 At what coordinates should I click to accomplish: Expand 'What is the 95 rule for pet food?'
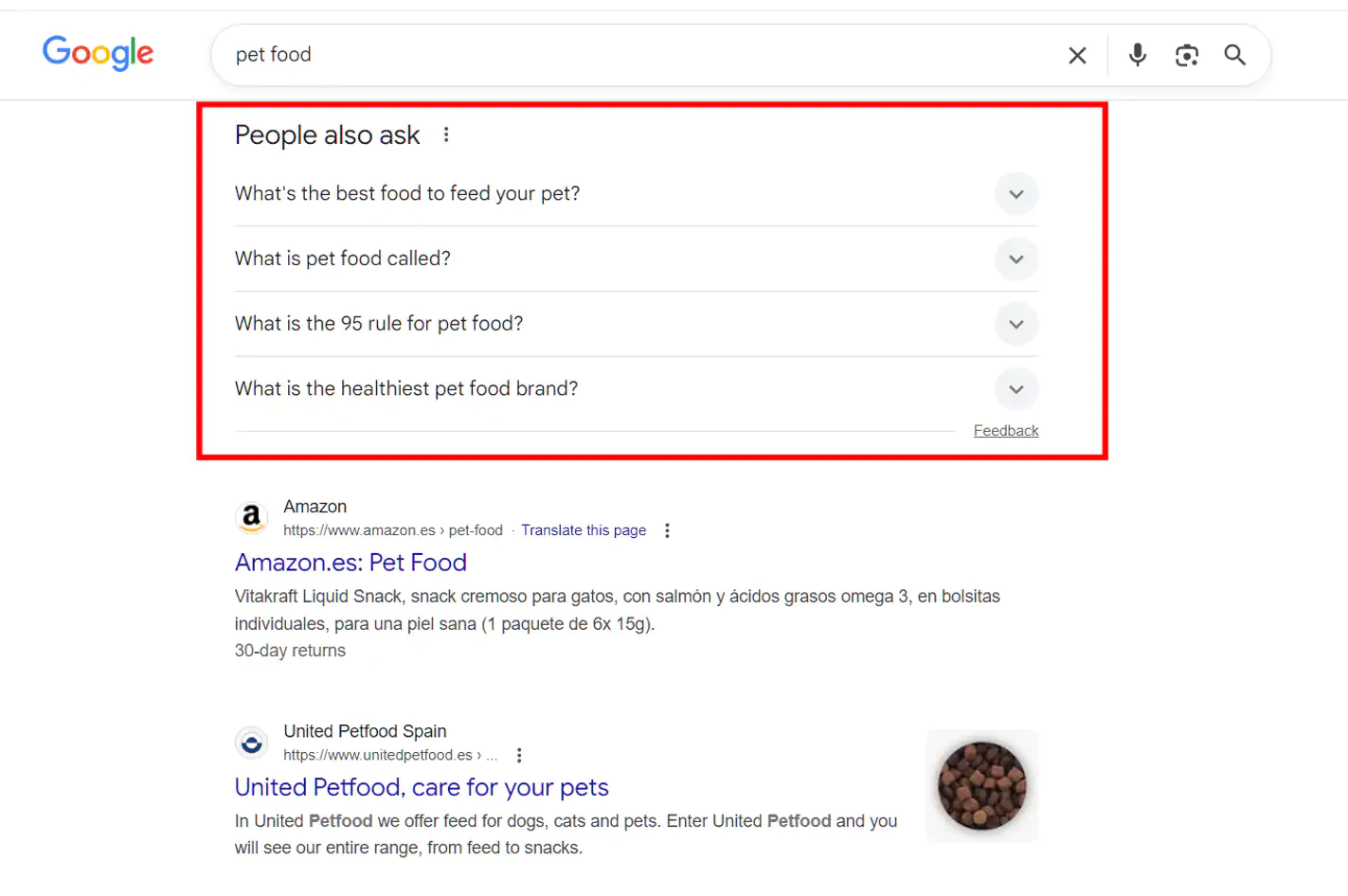1016,324
